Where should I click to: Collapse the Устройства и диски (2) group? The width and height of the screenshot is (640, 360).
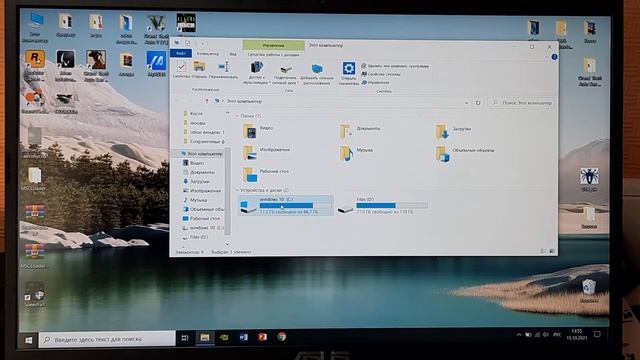click(x=237, y=190)
